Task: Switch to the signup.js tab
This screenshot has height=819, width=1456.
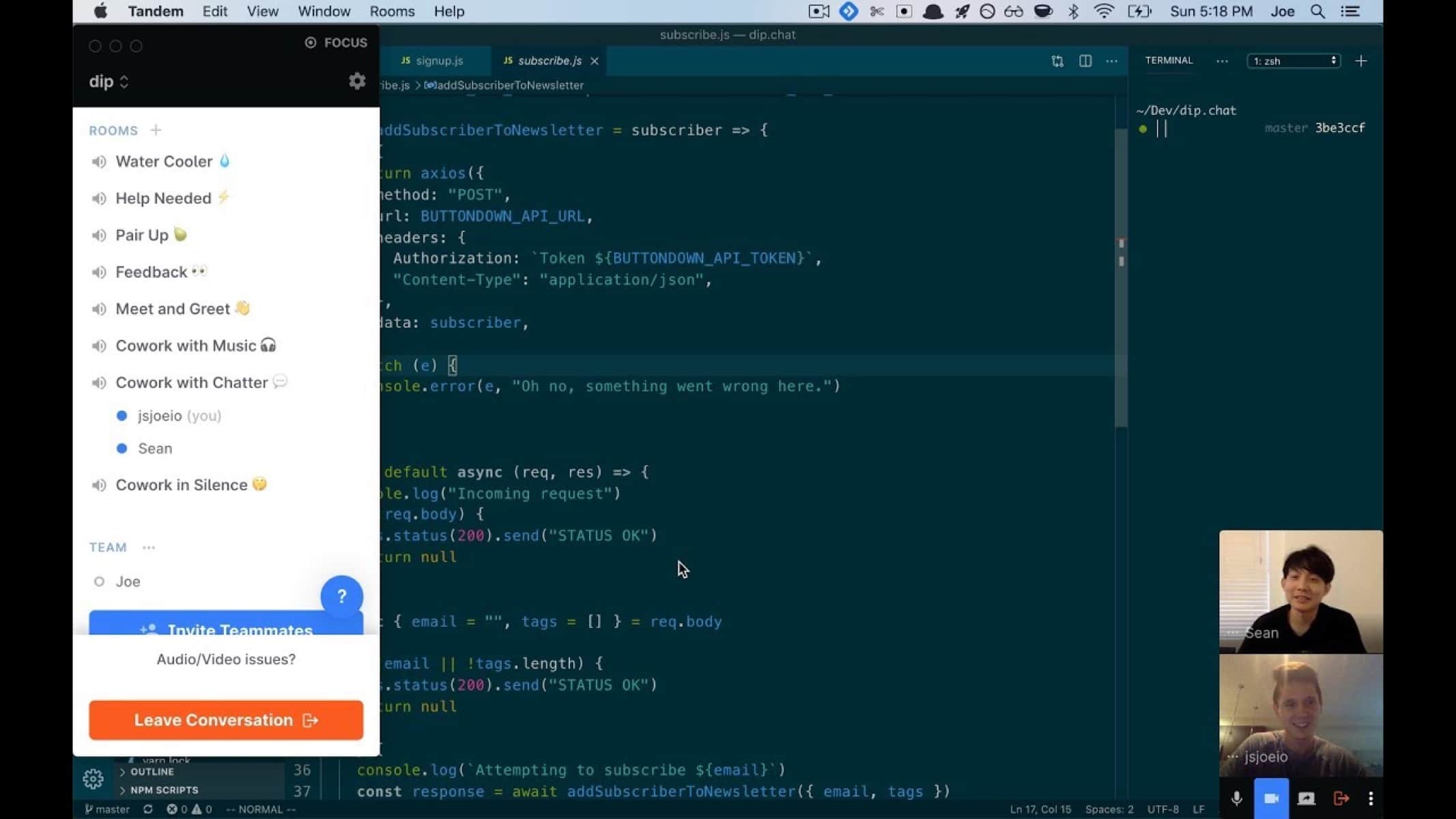Action: [433, 61]
